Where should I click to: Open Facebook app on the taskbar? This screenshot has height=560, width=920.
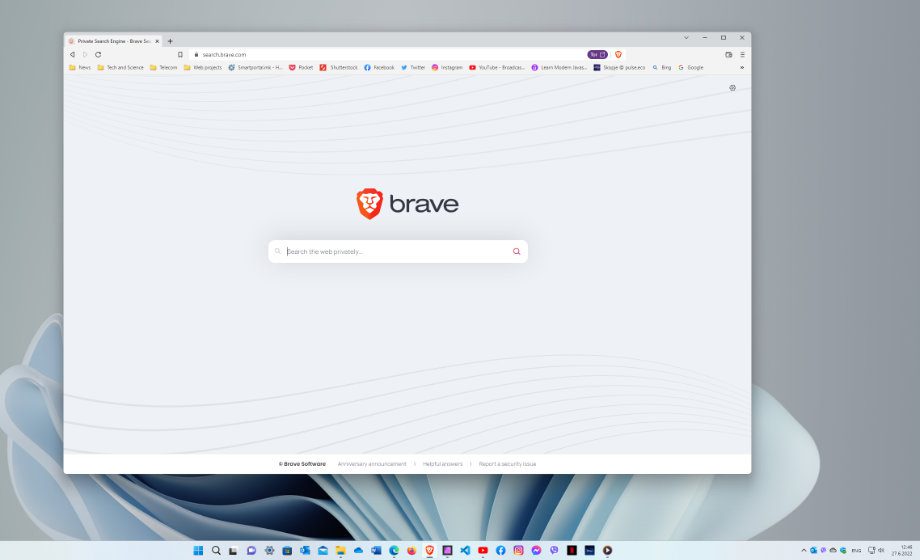(500, 551)
